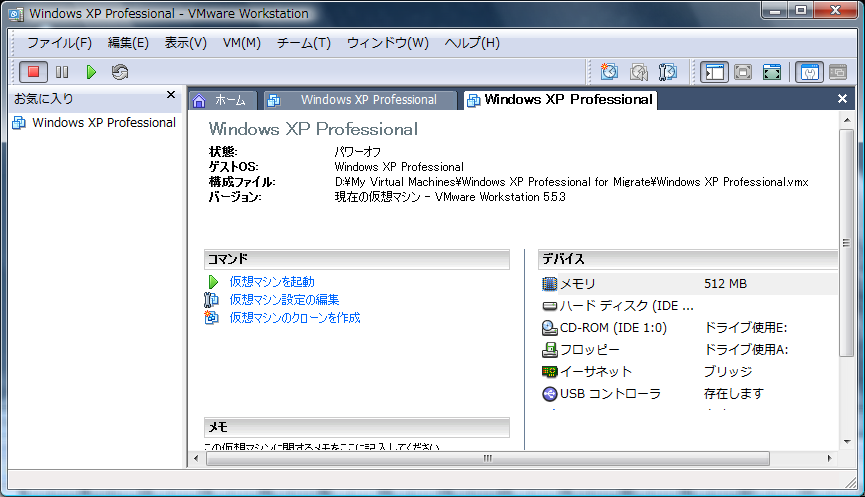Image resolution: width=865 pixels, height=497 pixels.
Task: Close the current tab with the X
Action: (x=842, y=99)
